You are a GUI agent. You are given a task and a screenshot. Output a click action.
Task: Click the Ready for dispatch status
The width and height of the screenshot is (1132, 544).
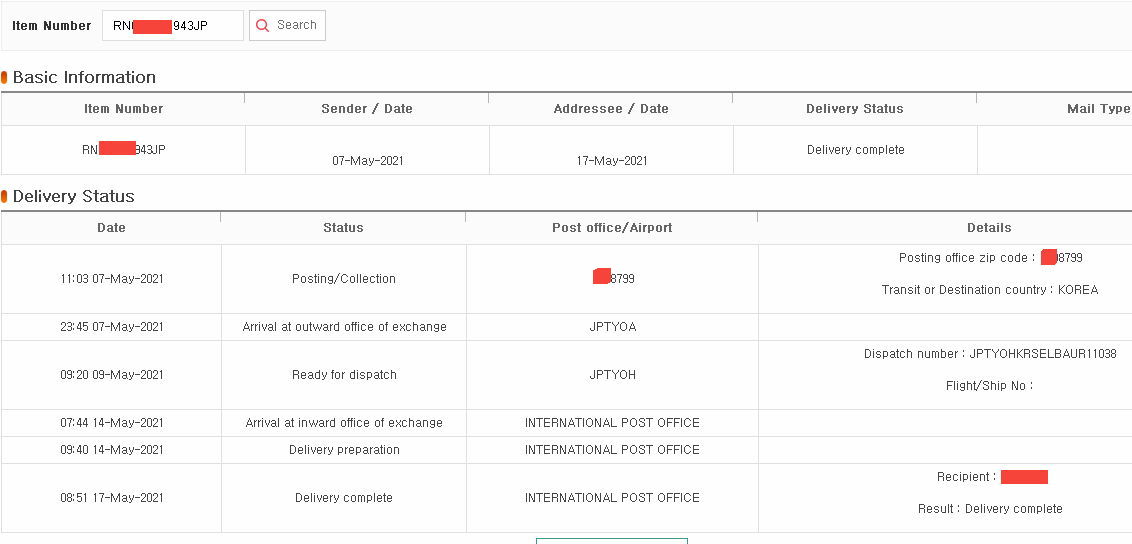[x=344, y=374]
